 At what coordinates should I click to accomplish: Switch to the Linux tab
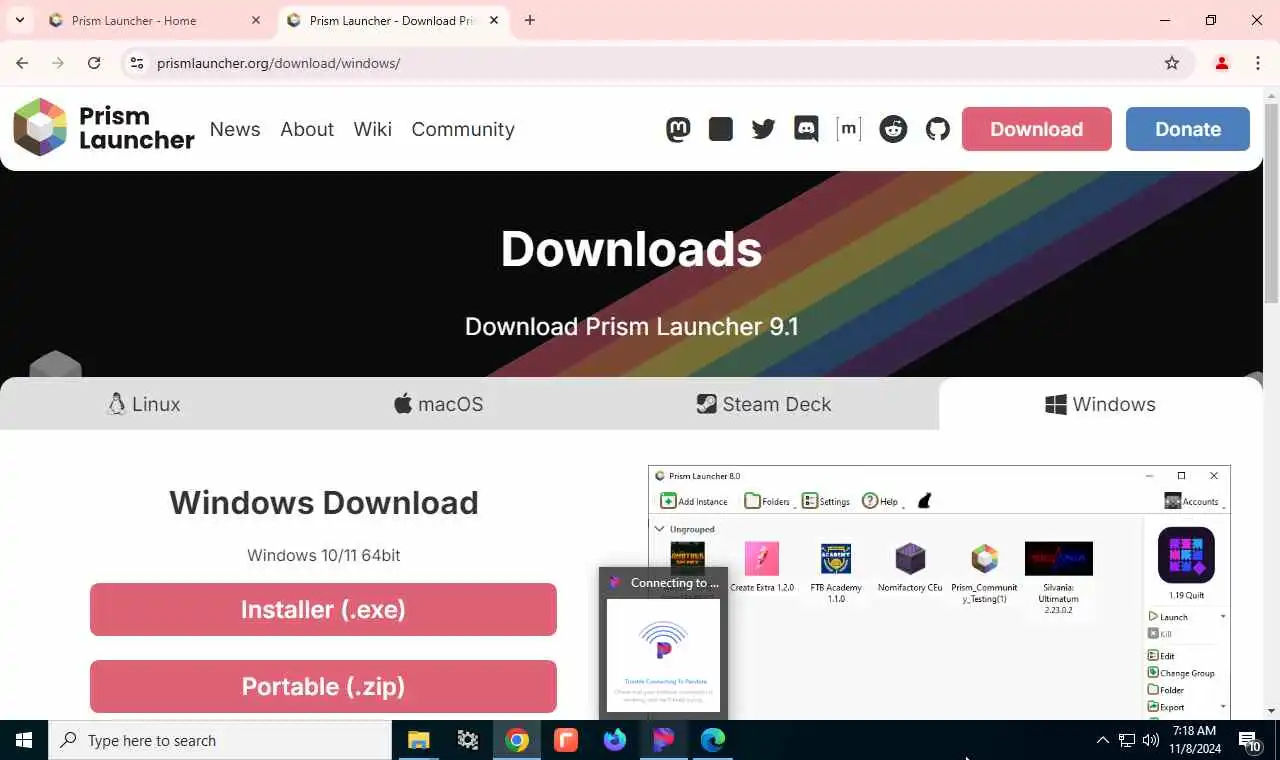144,404
